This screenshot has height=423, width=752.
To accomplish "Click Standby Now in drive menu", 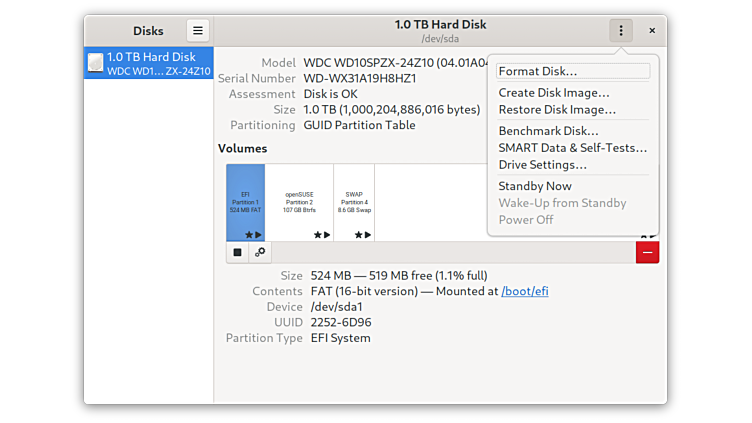I will [535, 186].
